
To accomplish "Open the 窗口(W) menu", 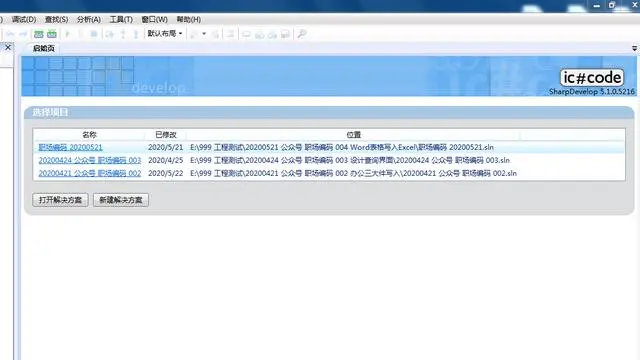I will coord(154,19).
